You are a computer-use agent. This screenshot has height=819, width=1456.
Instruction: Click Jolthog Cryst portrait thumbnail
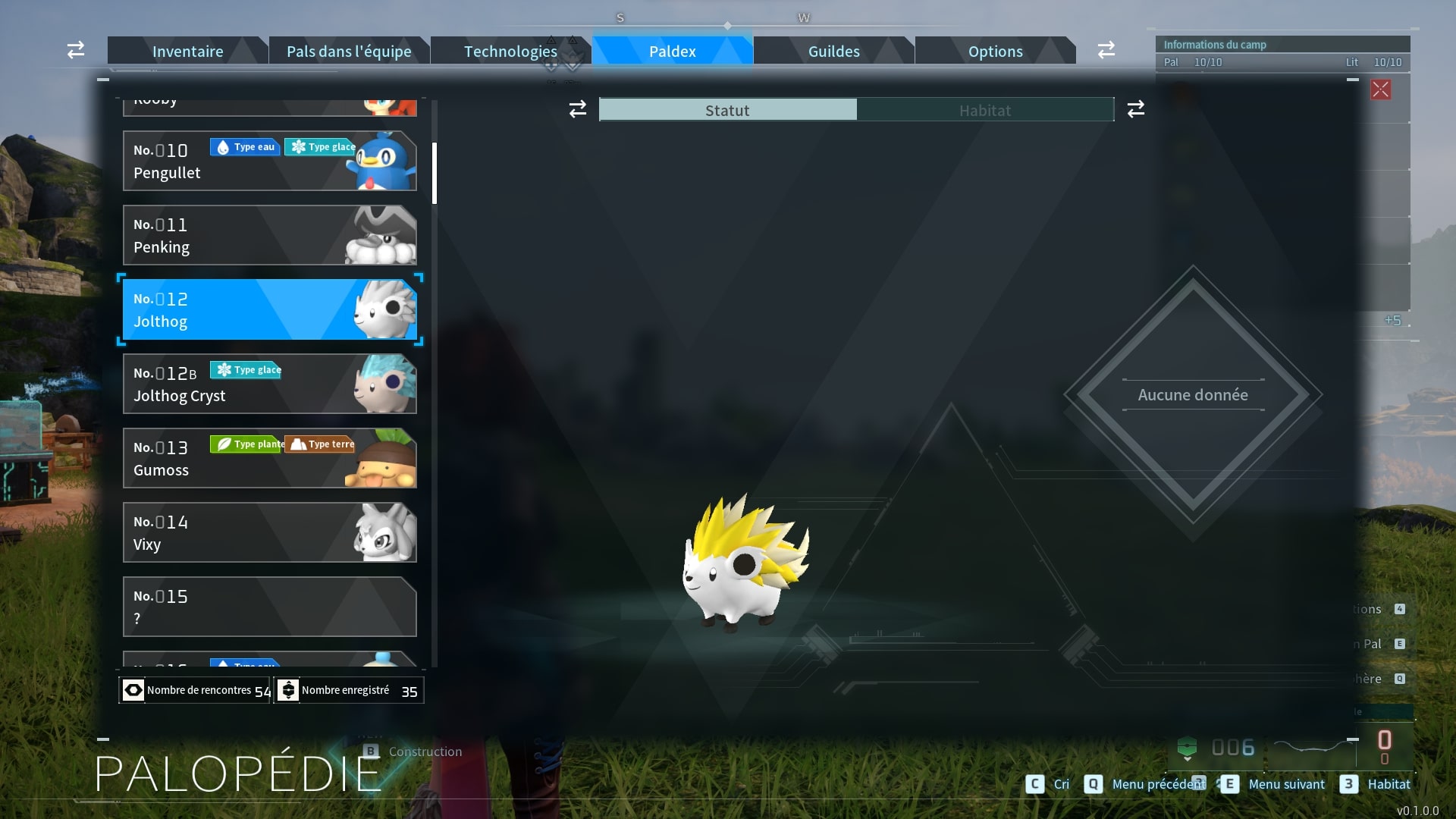point(384,384)
